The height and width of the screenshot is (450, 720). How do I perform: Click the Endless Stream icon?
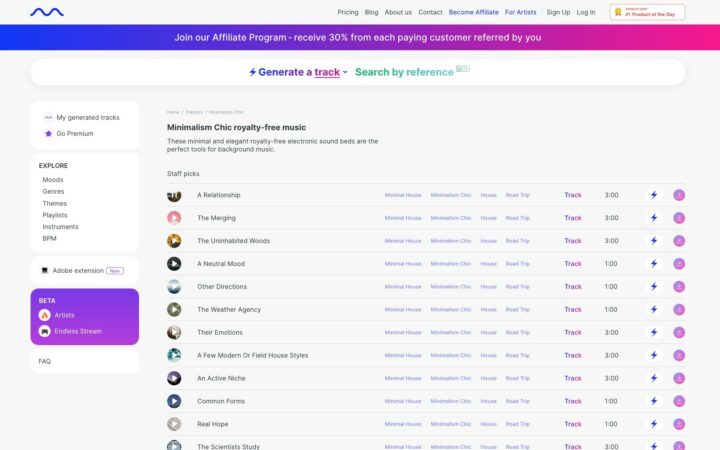(x=44, y=331)
